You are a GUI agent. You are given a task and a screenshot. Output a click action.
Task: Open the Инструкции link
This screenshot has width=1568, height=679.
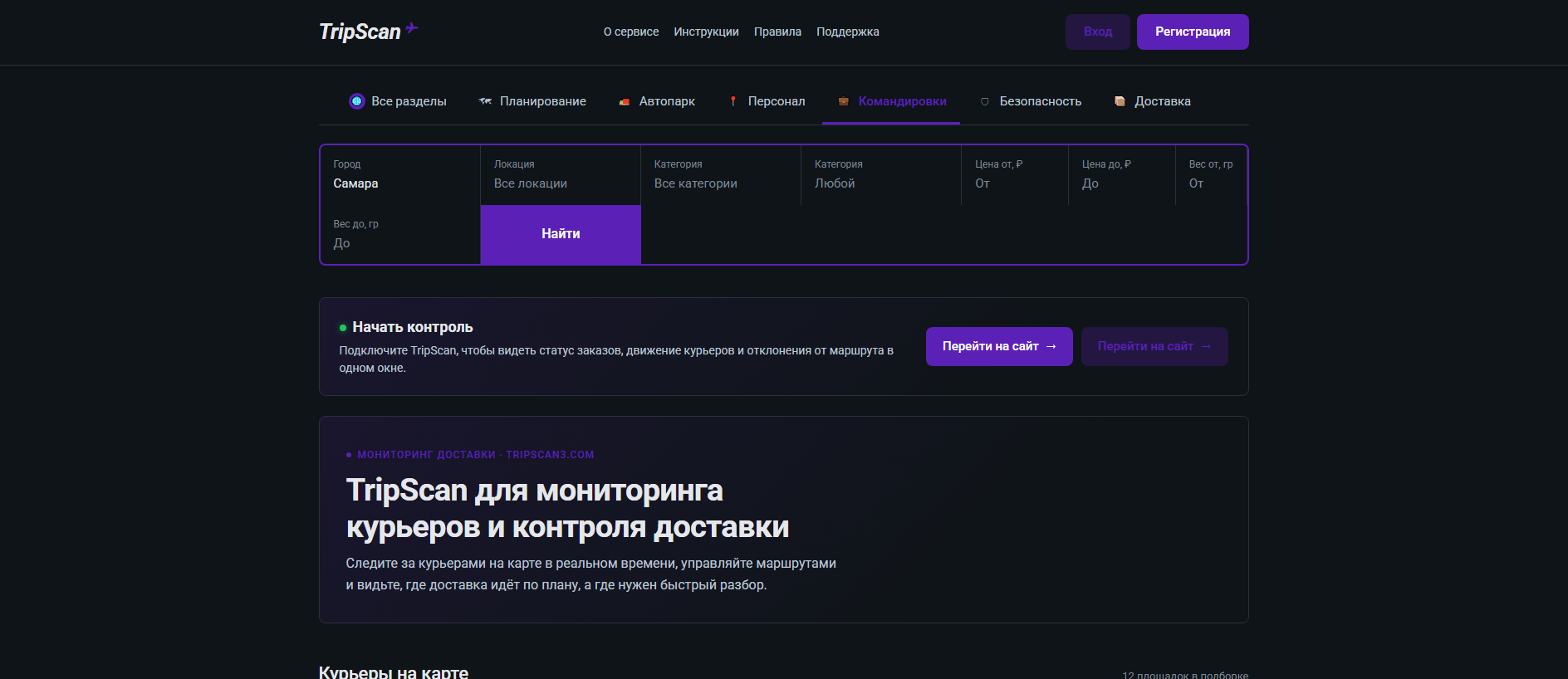(706, 32)
